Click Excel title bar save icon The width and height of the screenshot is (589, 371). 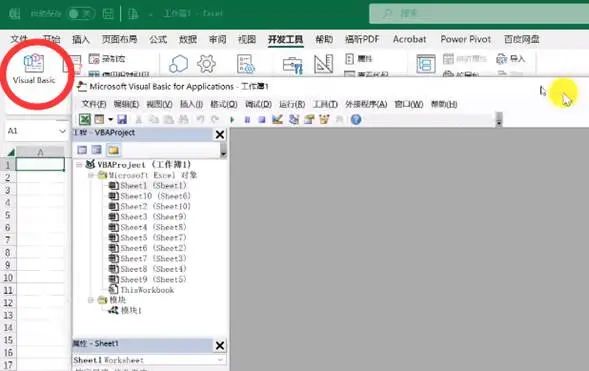[x=108, y=14]
